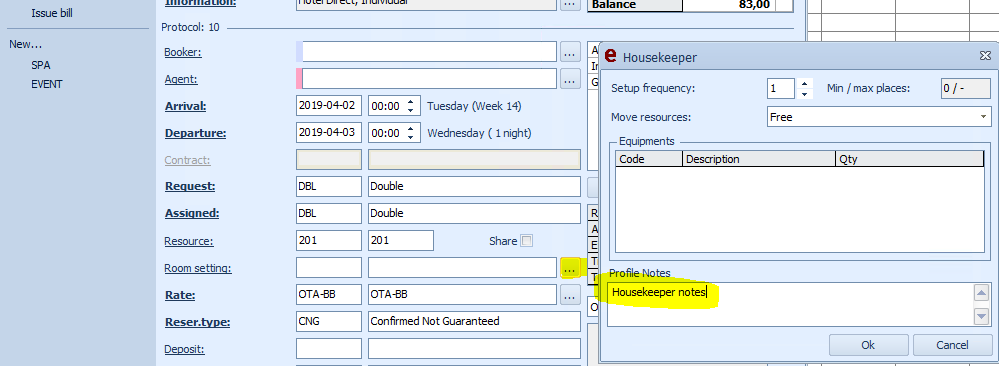Click the Deposit code field
999x366 pixels.
329,349
